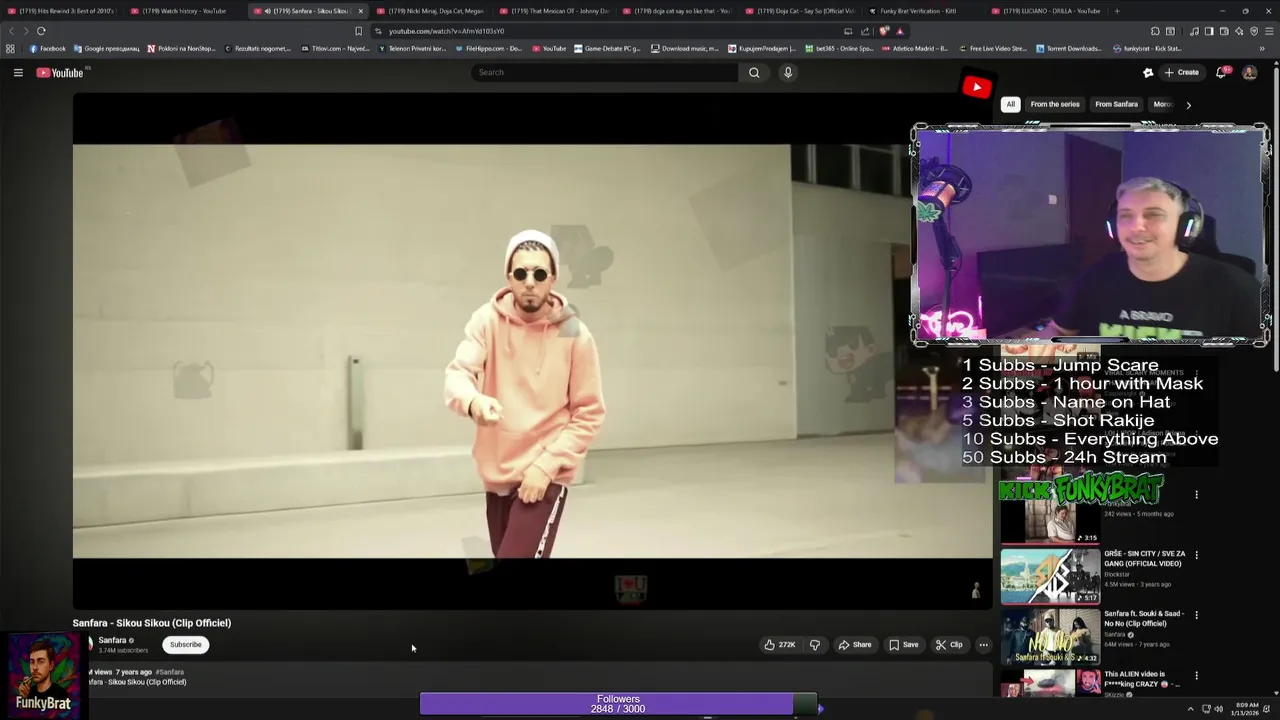Image resolution: width=1280 pixels, height=720 pixels.
Task: Click the Create button
Action: pyautogui.click(x=1182, y=72)
